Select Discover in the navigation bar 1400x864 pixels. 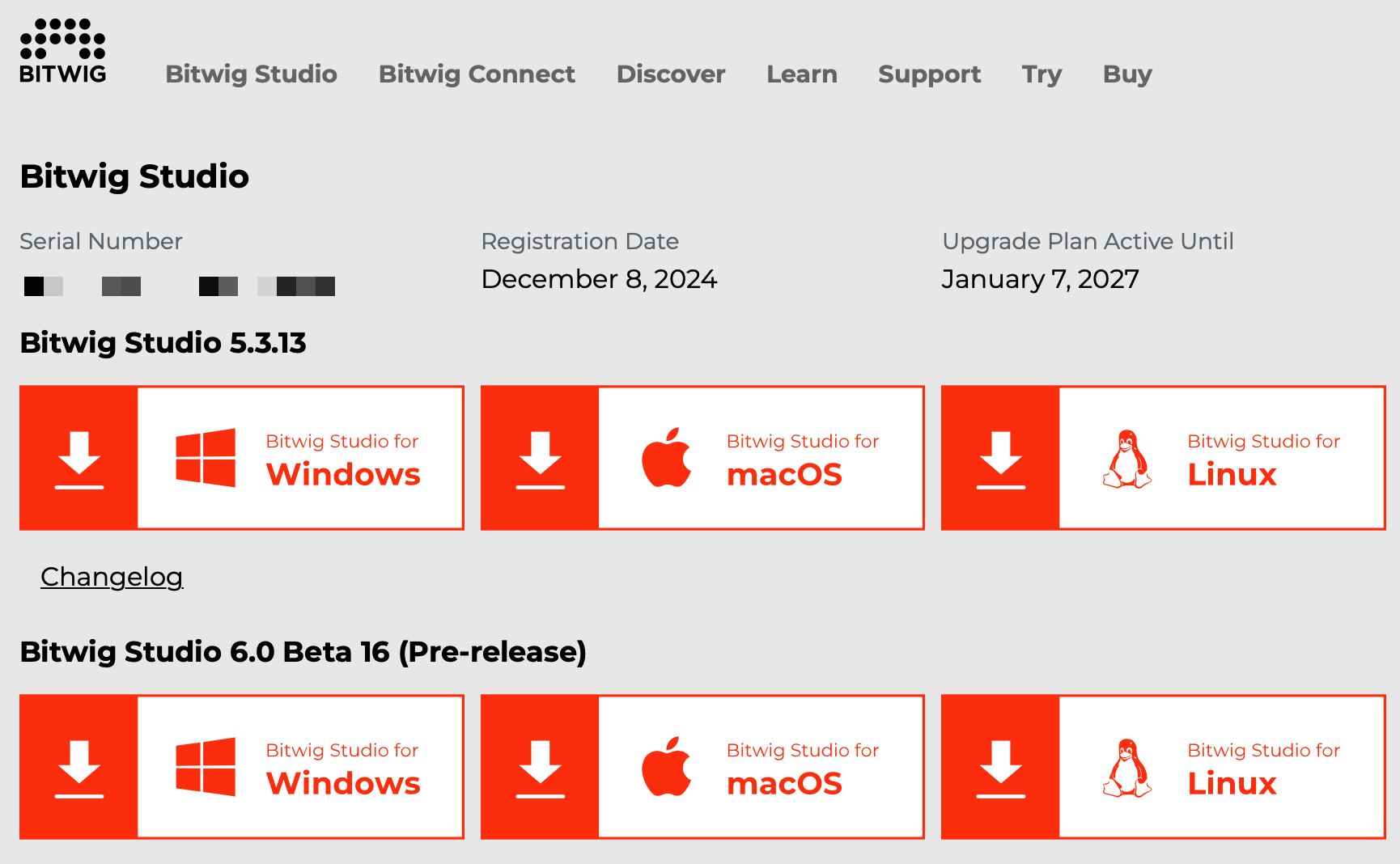point(671,74)
